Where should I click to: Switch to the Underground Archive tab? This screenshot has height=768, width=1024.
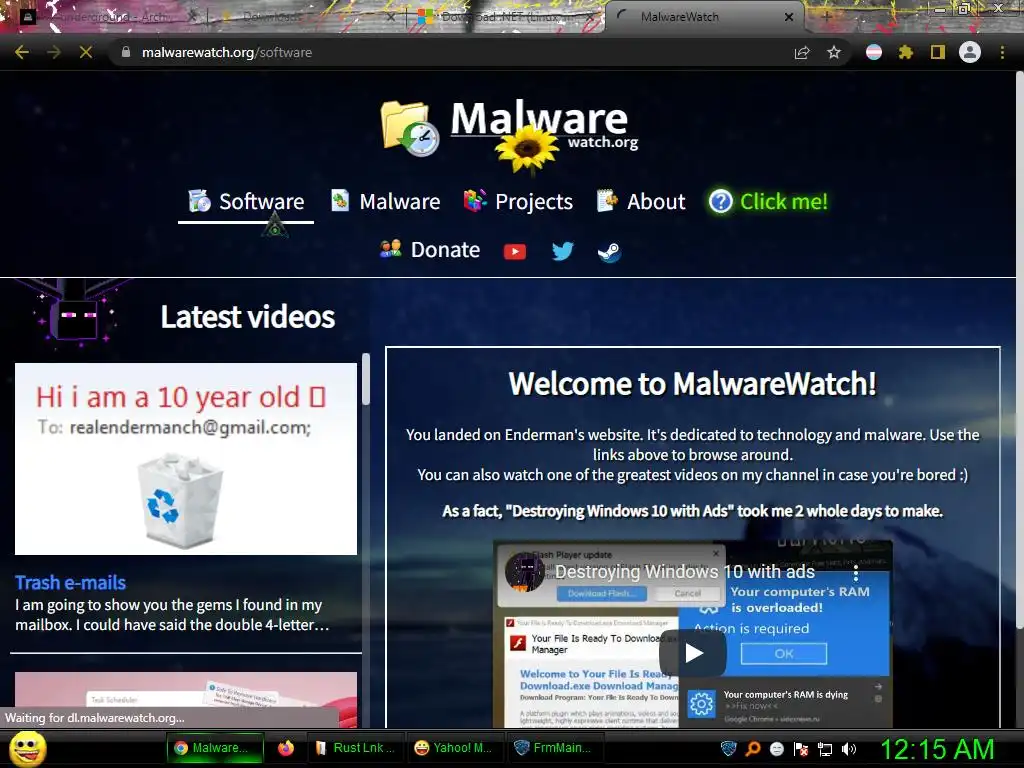[108, 17]
